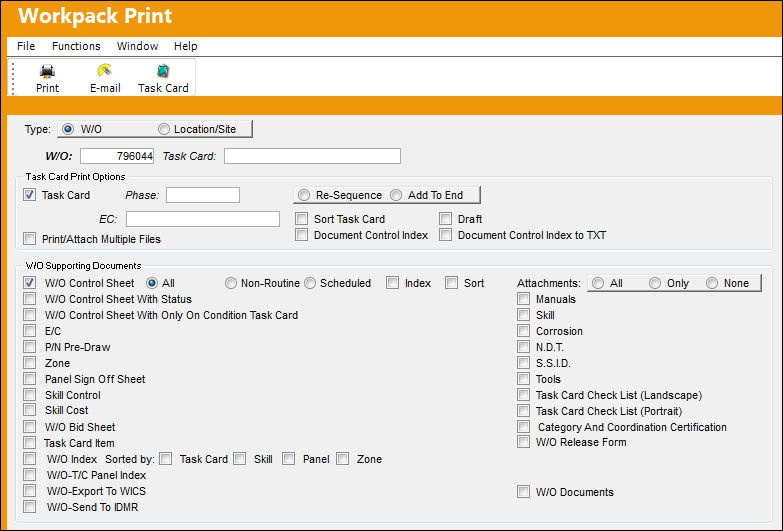This screenshot has width=783, height=531.
Task: Check the Draft checkbox
Action: (445, 219)
